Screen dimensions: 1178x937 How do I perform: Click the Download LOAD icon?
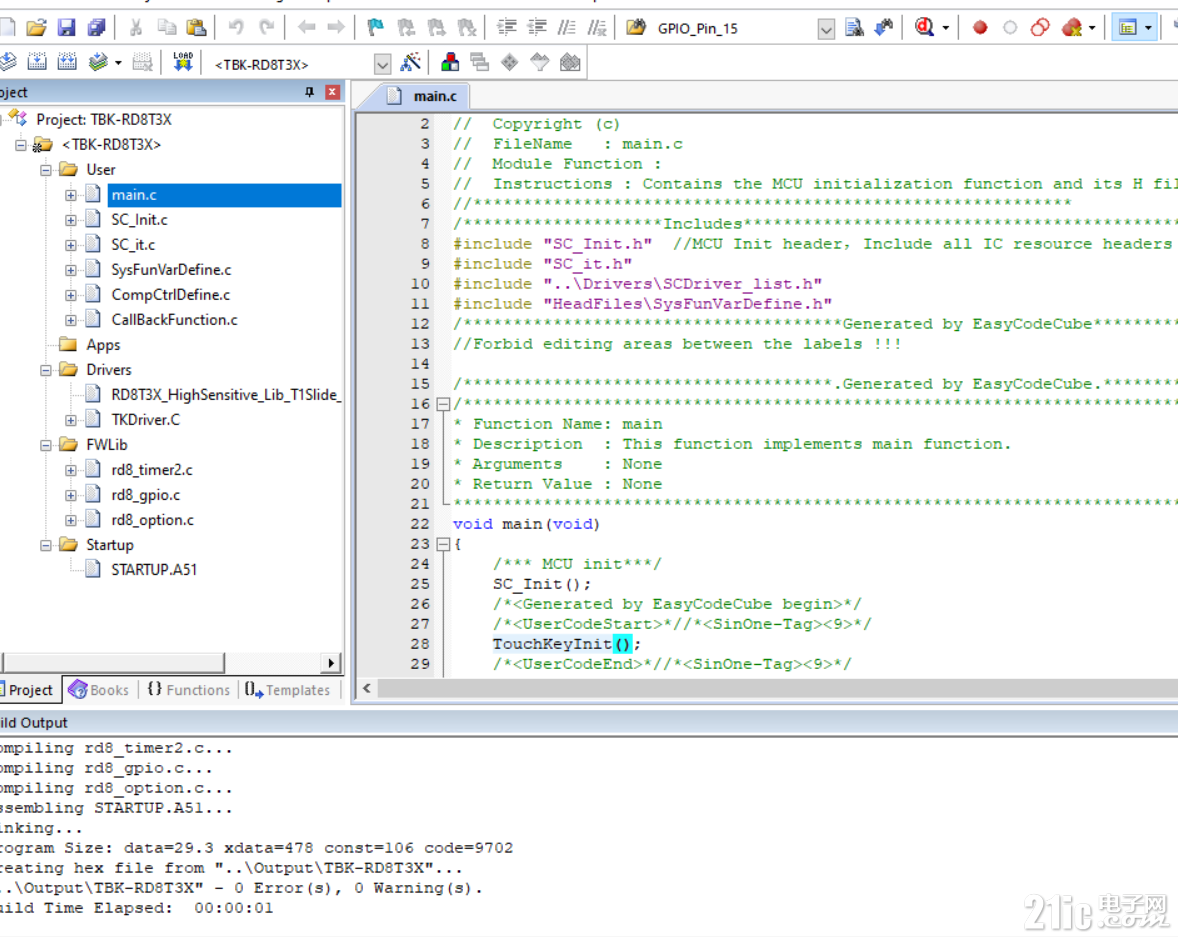[183, 62]
